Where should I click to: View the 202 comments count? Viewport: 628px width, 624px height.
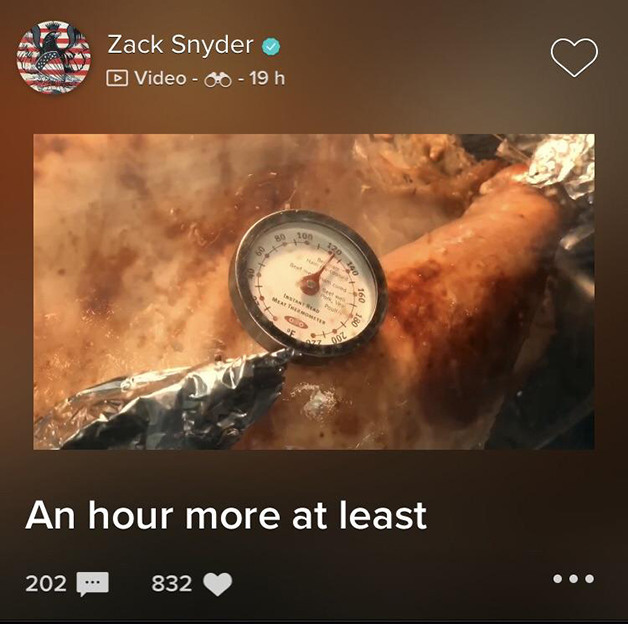[46, 584]
